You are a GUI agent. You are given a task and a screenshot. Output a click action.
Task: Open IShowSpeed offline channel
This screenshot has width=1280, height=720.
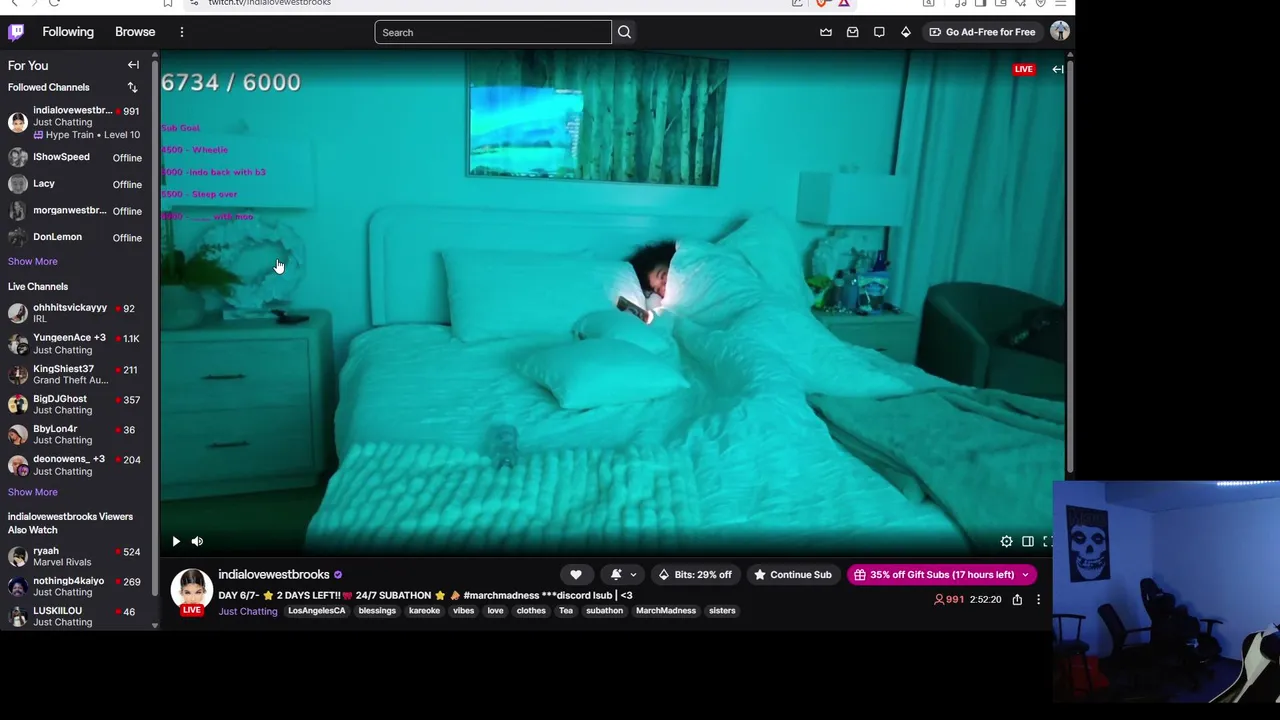tap(76, 157)
